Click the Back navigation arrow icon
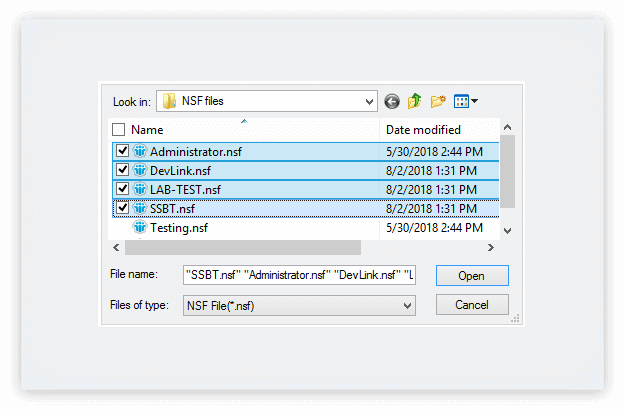The width and height of the screenshot is (624, 409). pyautogui.click(x=391, y=101)
